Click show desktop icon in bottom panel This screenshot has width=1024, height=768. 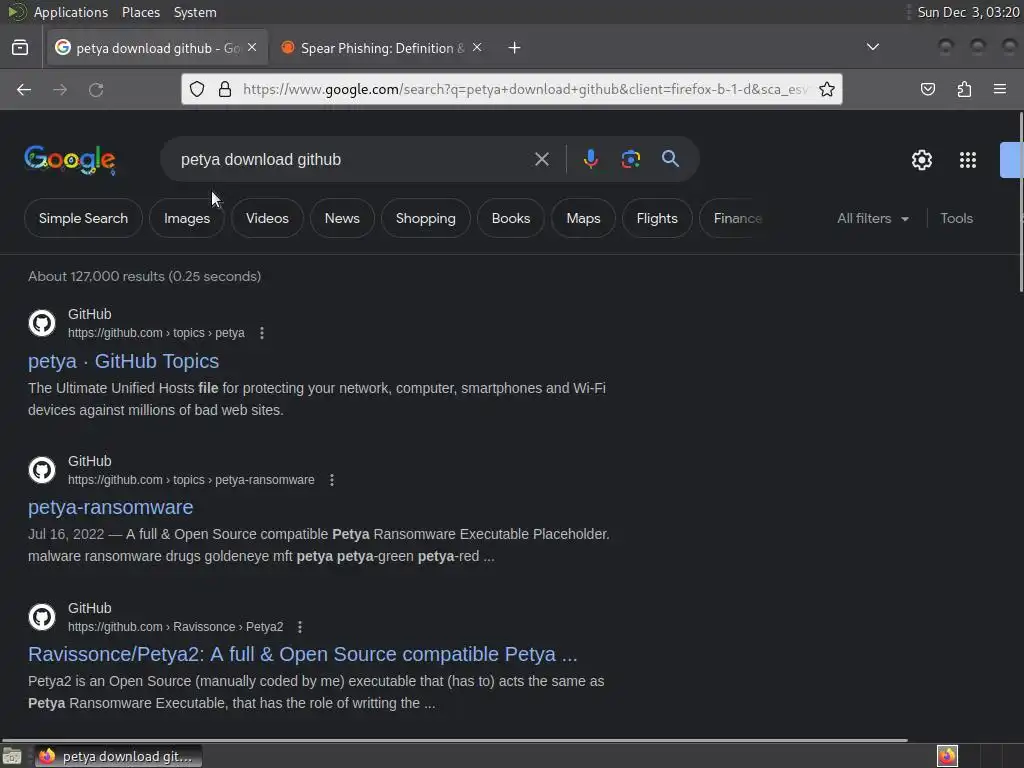click(12, 756)
